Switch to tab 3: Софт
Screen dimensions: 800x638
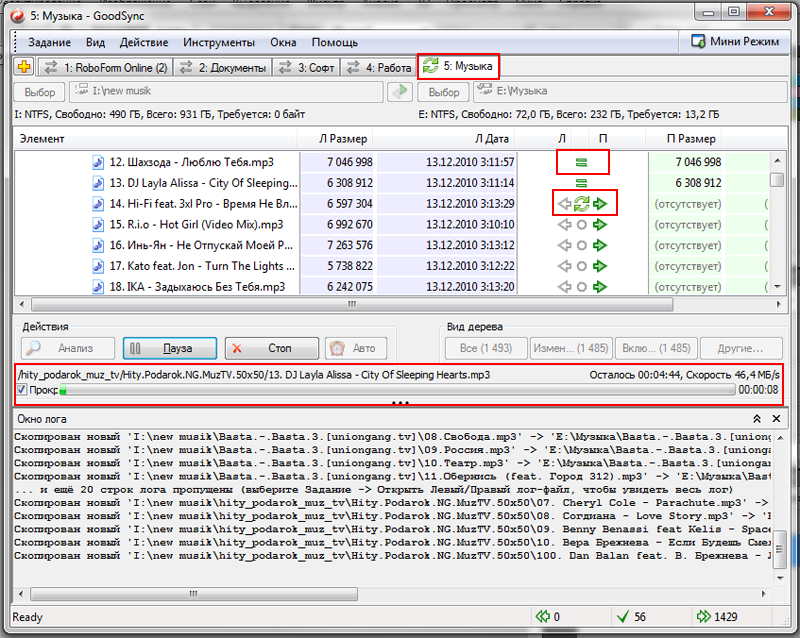[x=306, y=67]
